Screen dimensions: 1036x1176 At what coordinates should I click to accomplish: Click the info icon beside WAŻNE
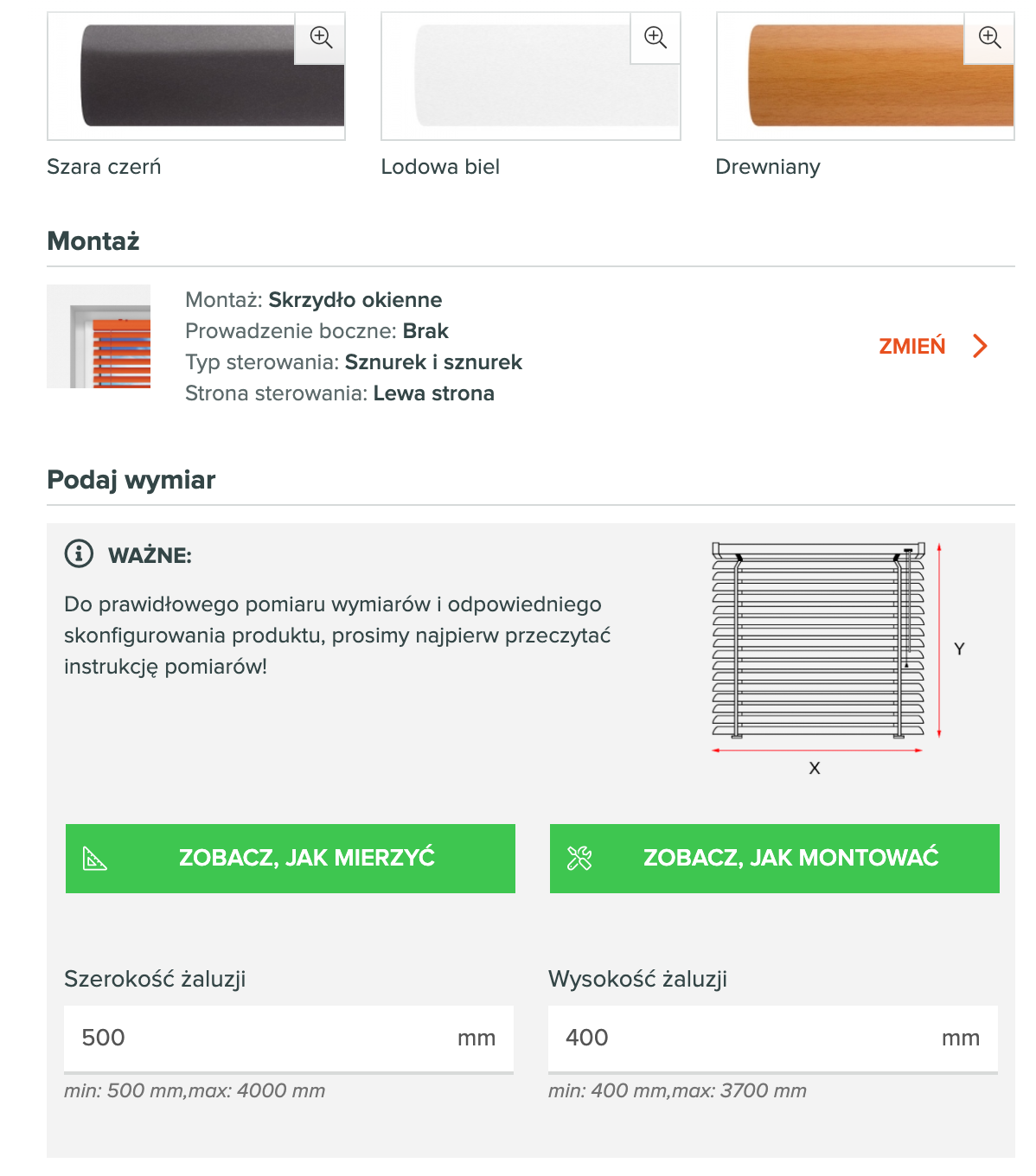point(79,553)
